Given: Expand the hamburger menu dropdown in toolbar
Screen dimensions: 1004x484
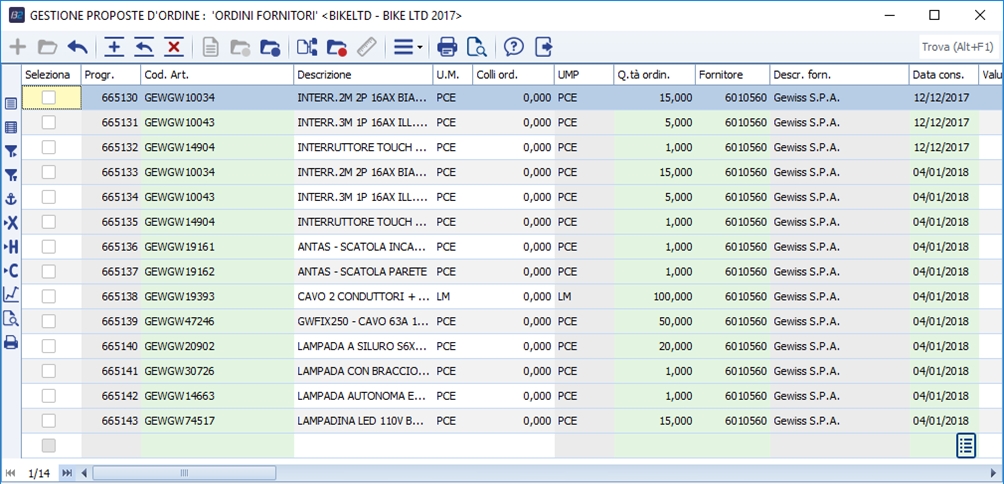Looking at the screenshot, I should tap(407, 47).
